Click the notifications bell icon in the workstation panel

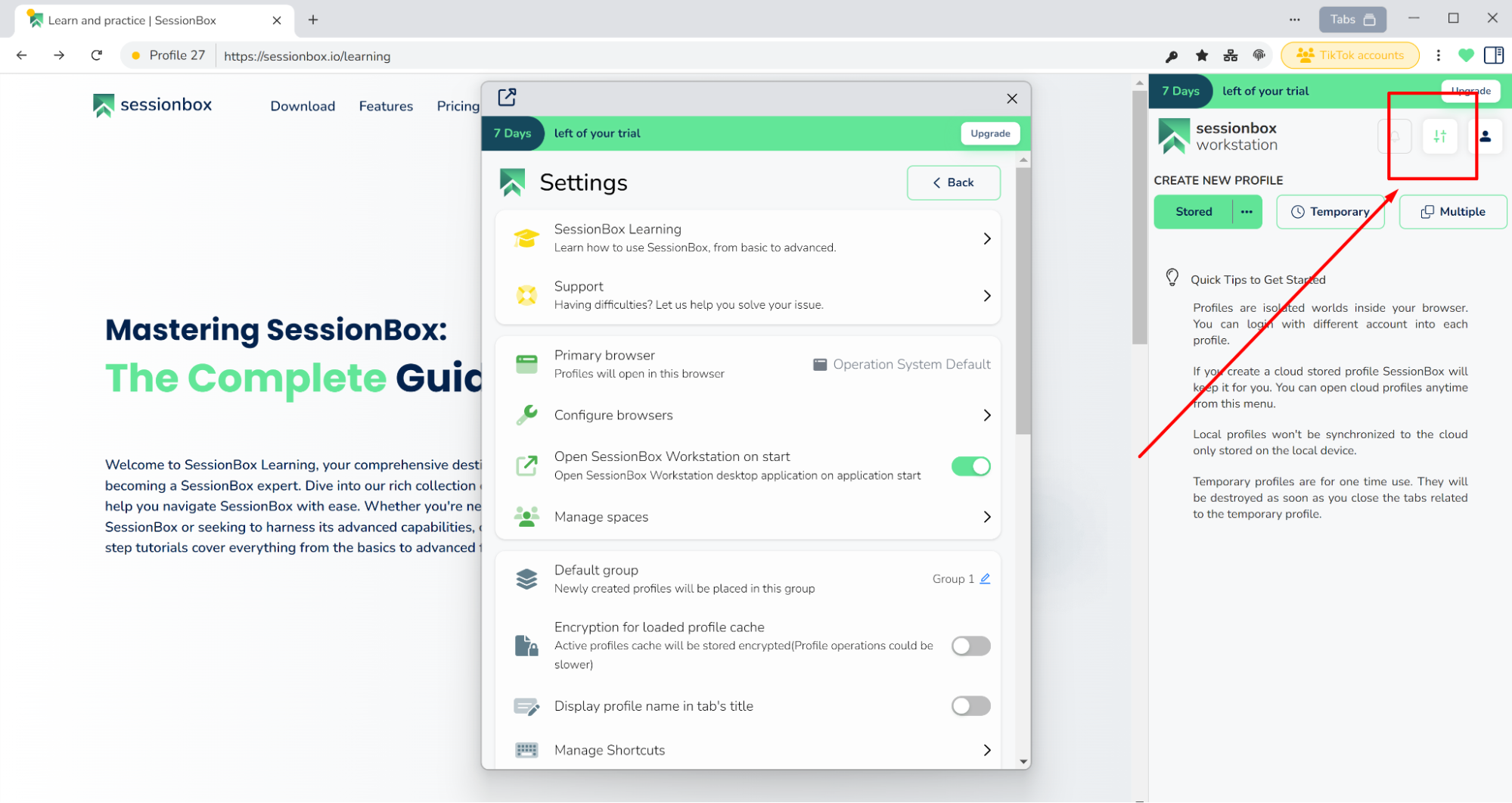[1395, 137]
